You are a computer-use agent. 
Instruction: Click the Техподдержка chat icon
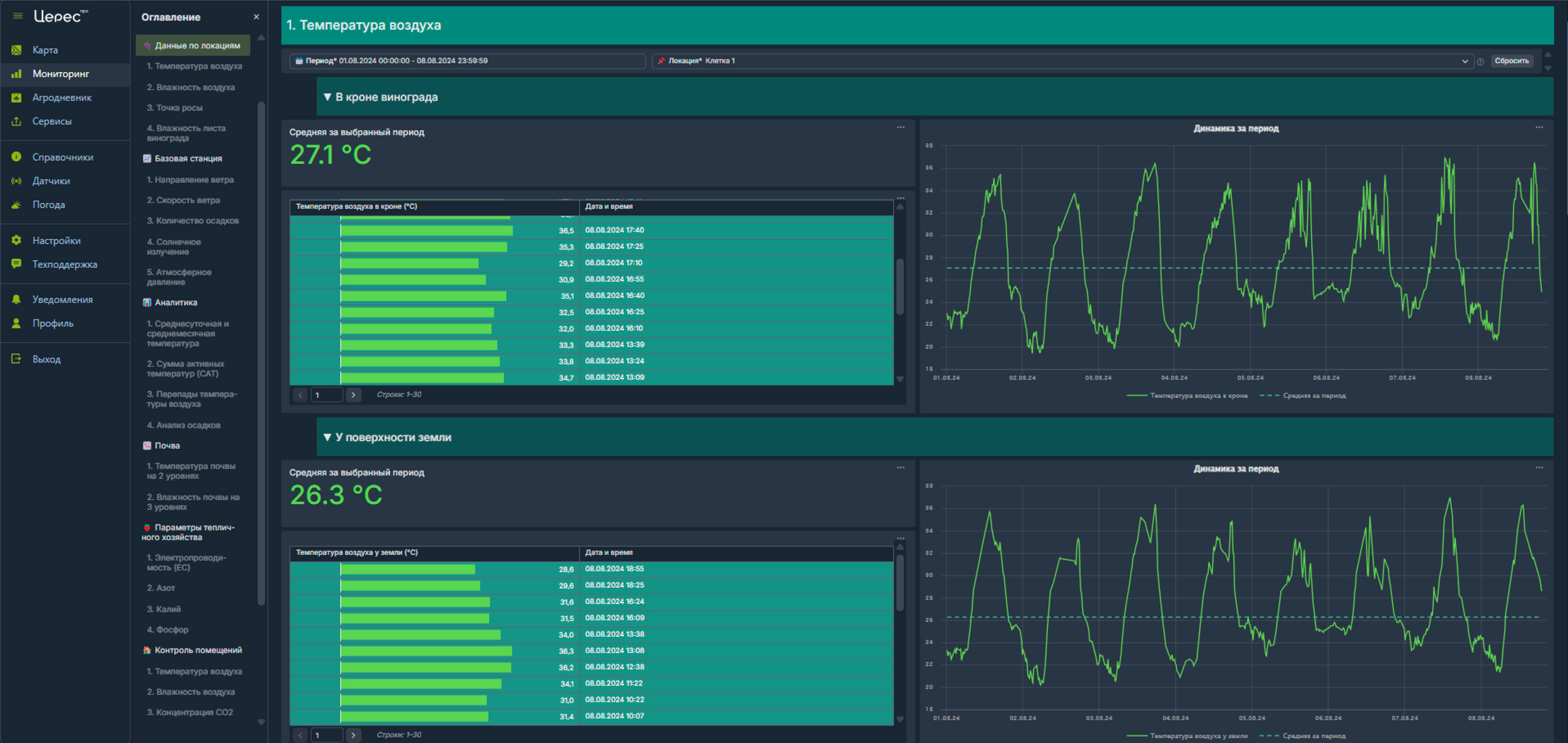tap(16, 264)
